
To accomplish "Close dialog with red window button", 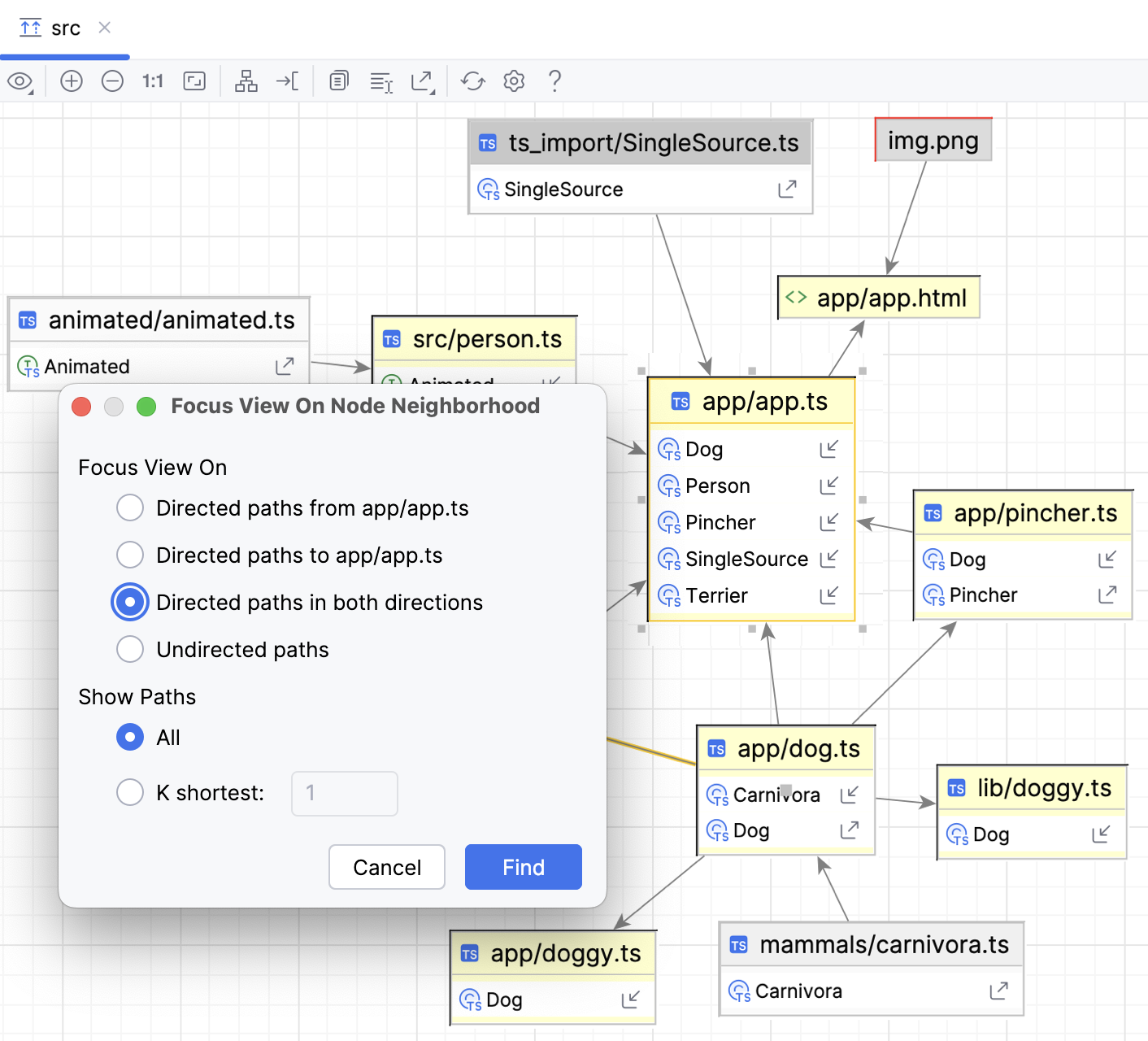I will click(x=81, y=407).
